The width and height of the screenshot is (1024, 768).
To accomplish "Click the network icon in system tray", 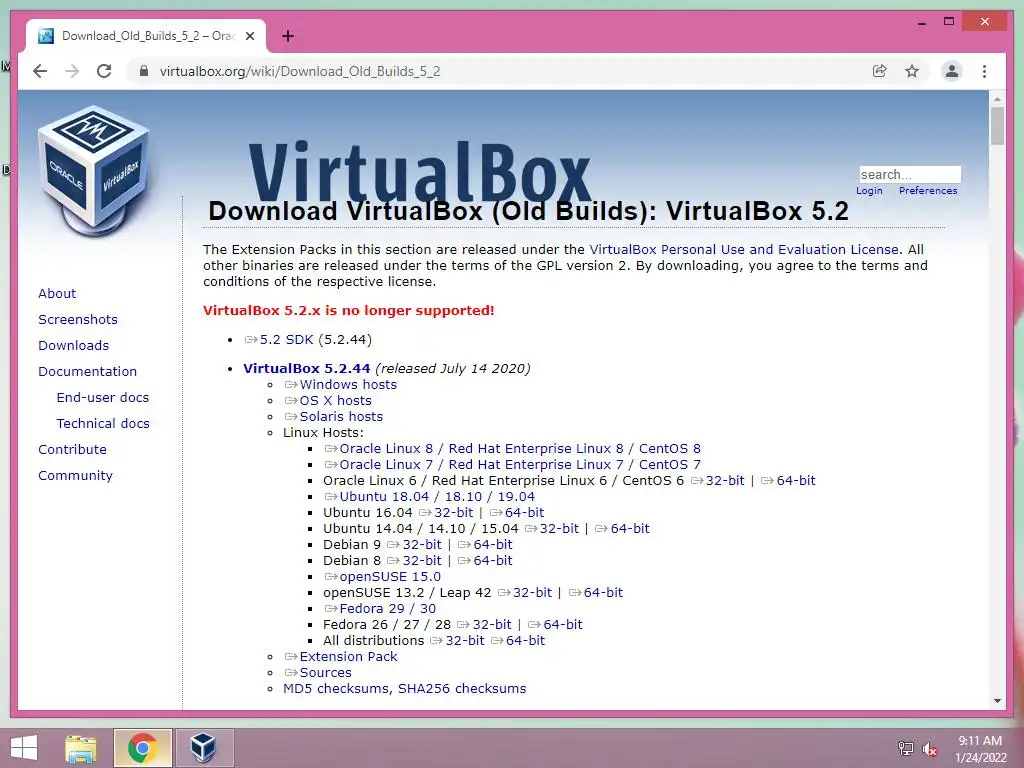I will click(x=905, y=748).
